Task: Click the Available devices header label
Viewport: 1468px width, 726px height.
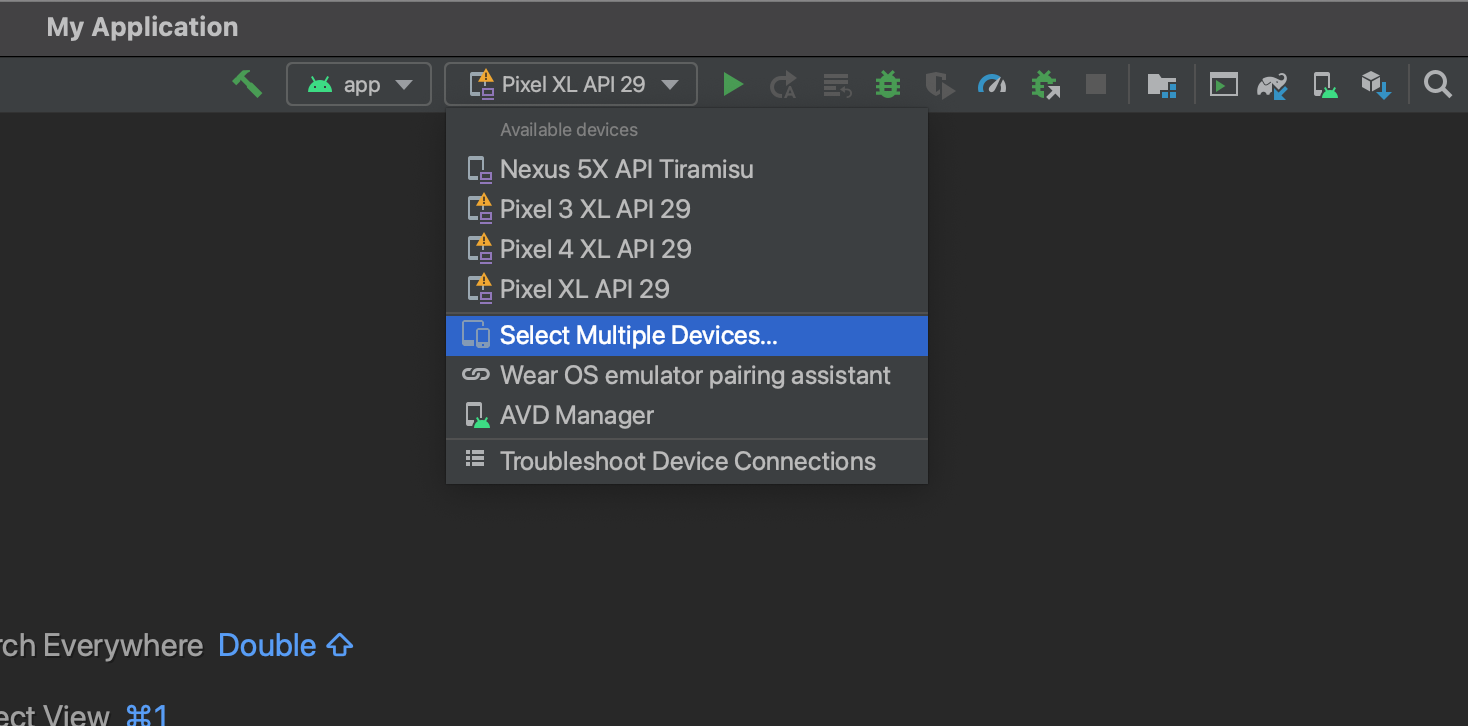Action: point(569,130)
